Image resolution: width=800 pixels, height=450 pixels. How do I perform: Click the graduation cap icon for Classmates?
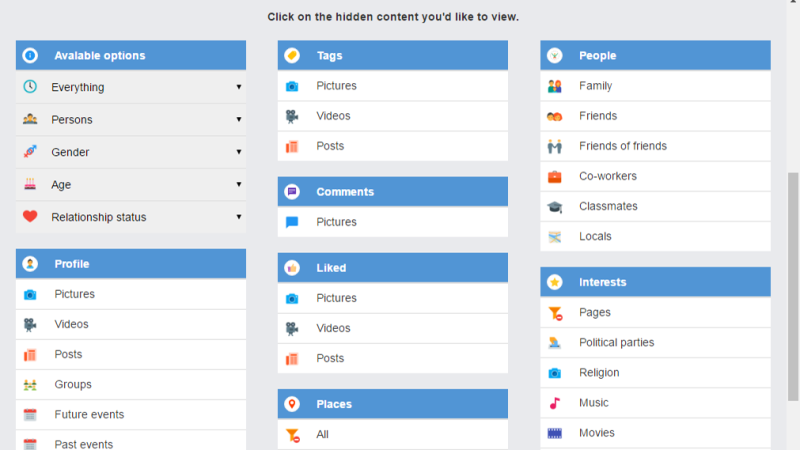(x=554, y=207)
